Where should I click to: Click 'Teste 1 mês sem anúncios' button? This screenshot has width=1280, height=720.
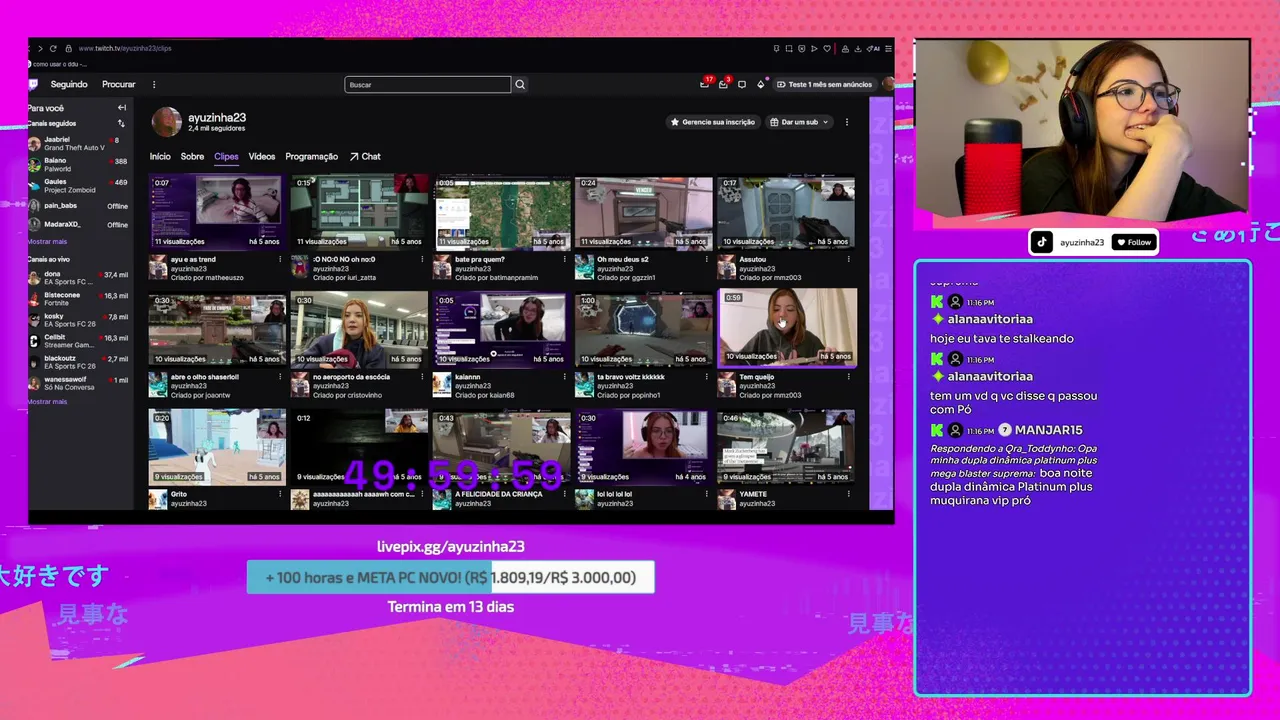tap(825, 85)
